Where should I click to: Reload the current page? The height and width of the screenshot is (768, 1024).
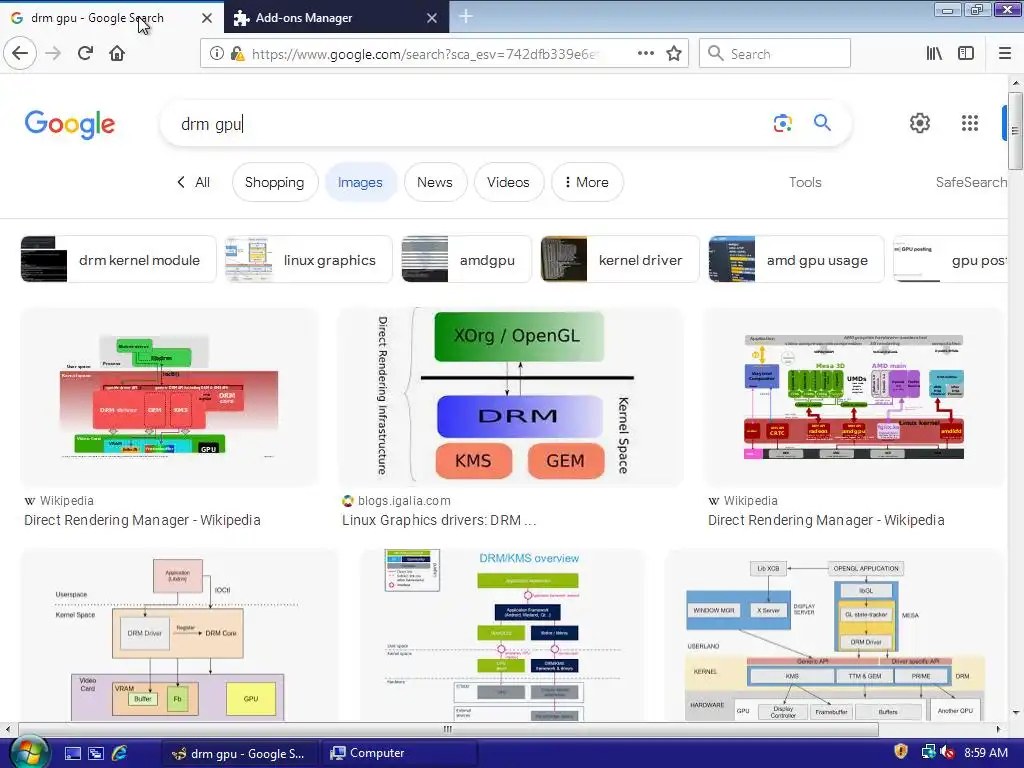(x=85, y=53)
